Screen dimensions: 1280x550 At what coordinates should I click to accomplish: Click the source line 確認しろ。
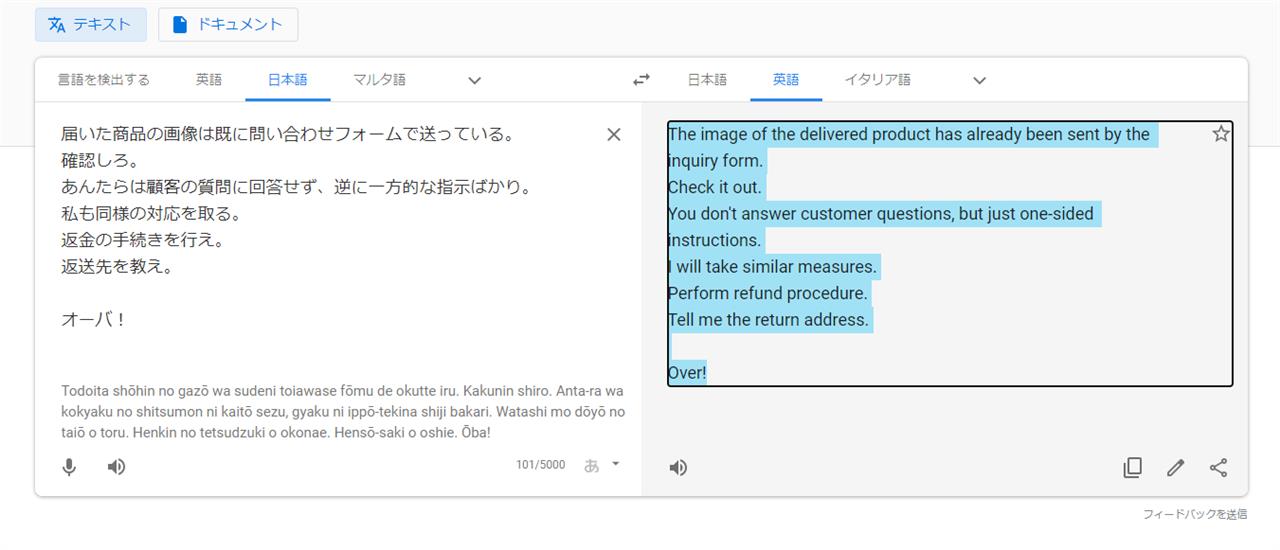[x=100, y=160]
